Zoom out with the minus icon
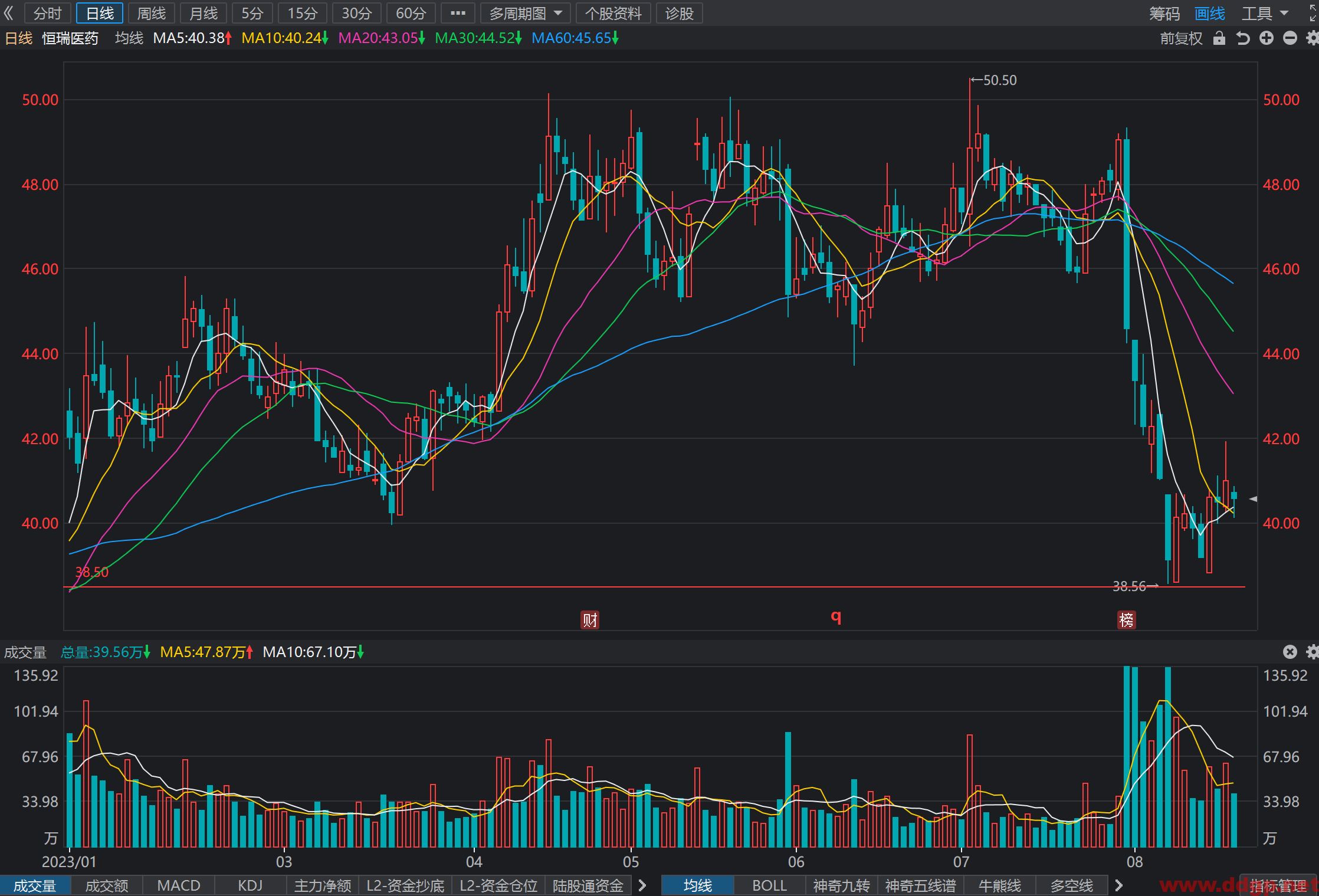 click(x=1290, y=38)
